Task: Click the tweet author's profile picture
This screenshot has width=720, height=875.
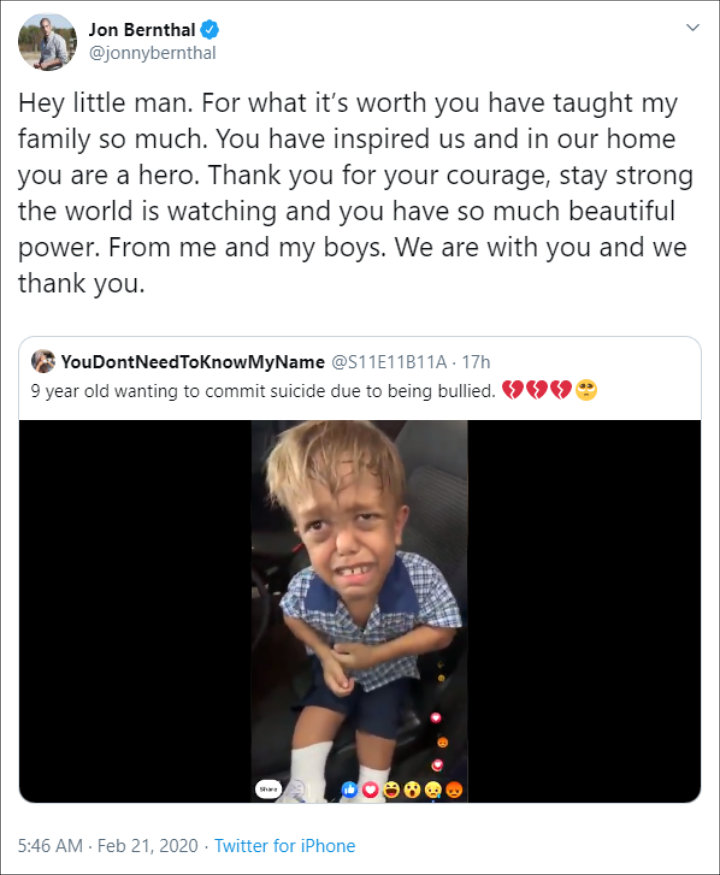Action: point(47,41)
